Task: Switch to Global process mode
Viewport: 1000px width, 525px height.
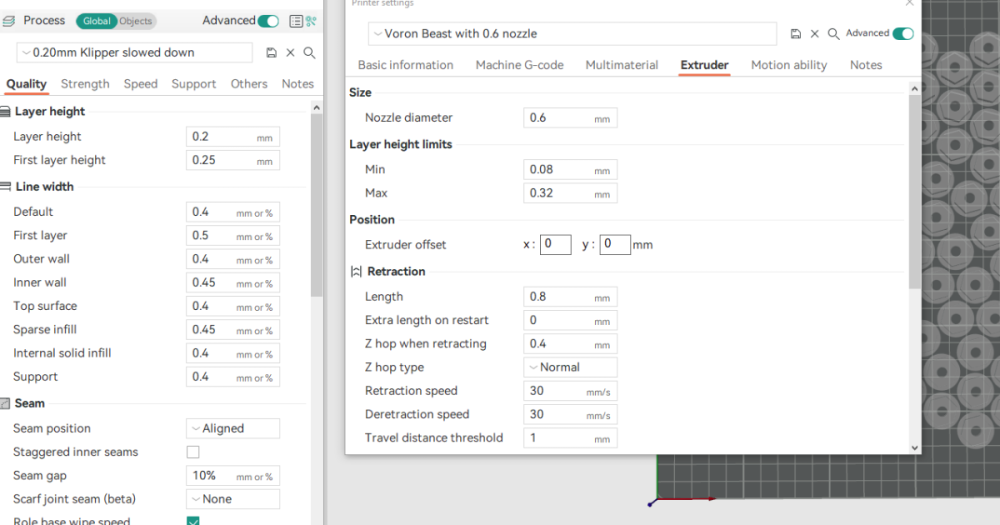Action: click(96, 21)
